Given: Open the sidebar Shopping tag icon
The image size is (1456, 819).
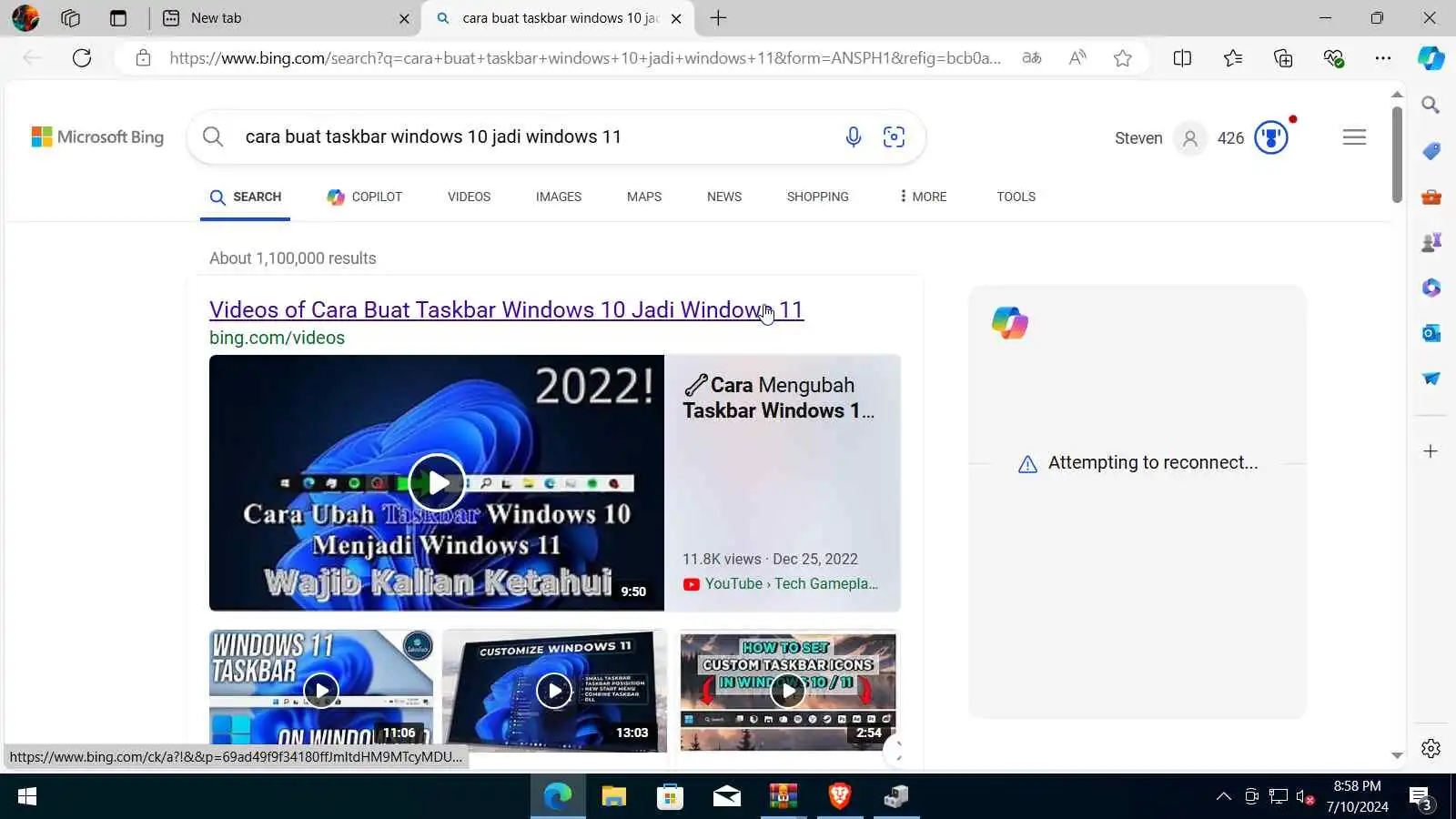Looking at the screenshot, I should coord(1431,151).
